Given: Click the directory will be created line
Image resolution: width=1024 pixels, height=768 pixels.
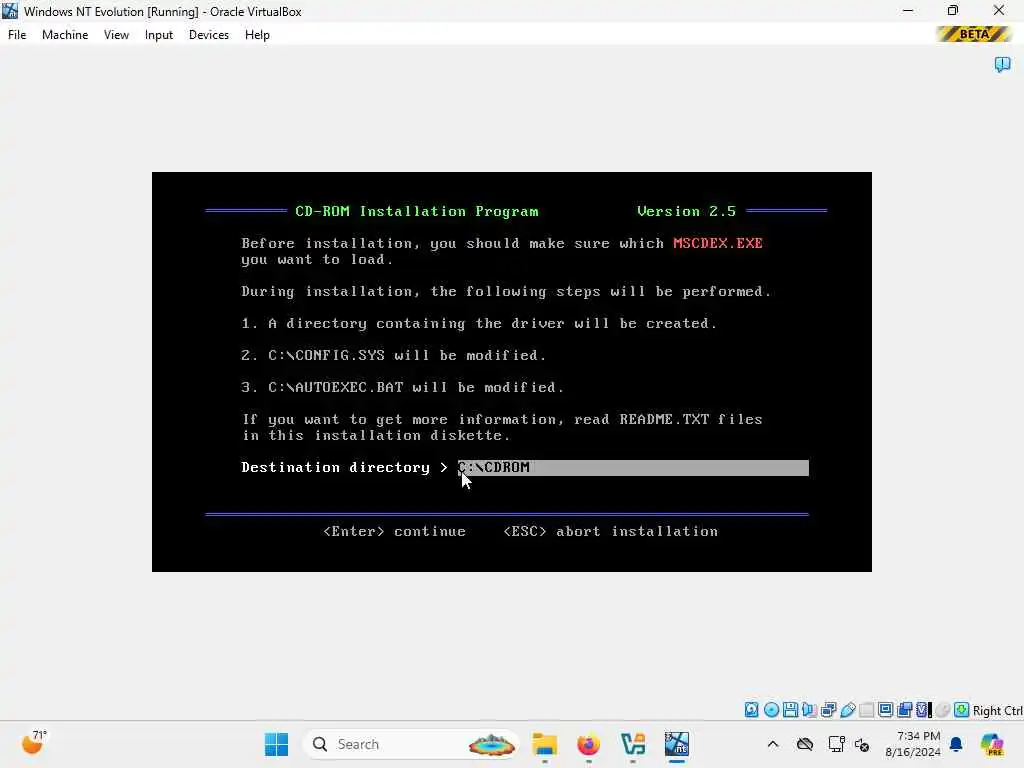Looking at the screenshot, I should tap(479, 323).
